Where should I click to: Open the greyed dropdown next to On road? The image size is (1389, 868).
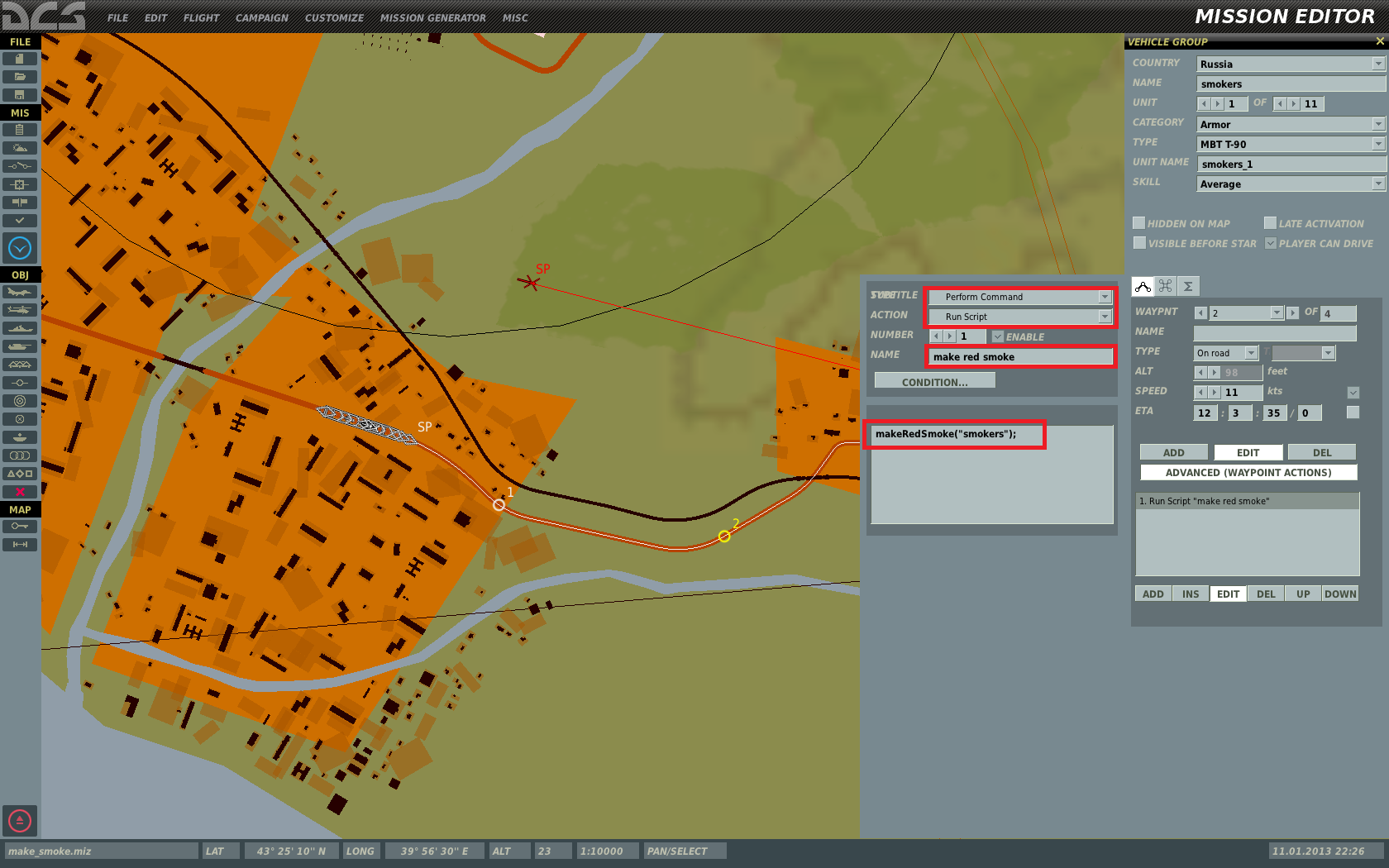click(x=1304, y=353)
